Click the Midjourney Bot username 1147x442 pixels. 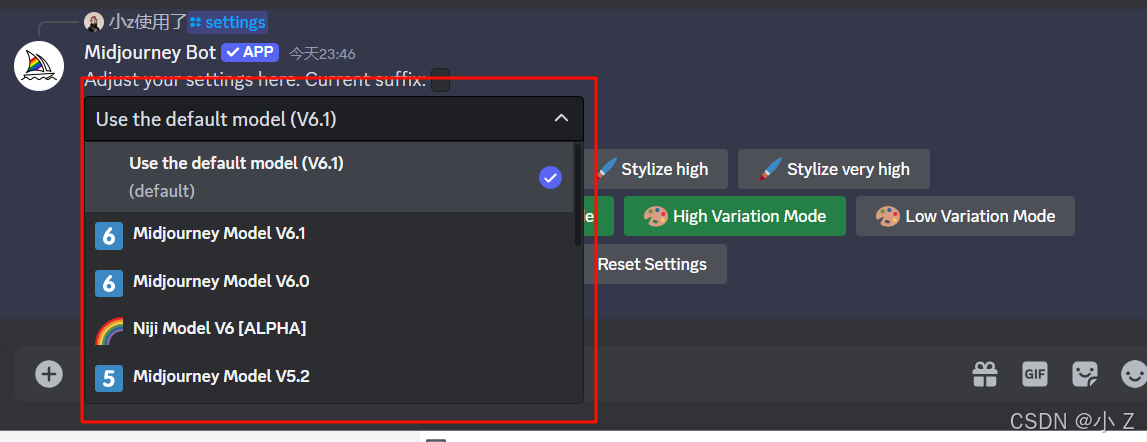click(x=150, y=52)
